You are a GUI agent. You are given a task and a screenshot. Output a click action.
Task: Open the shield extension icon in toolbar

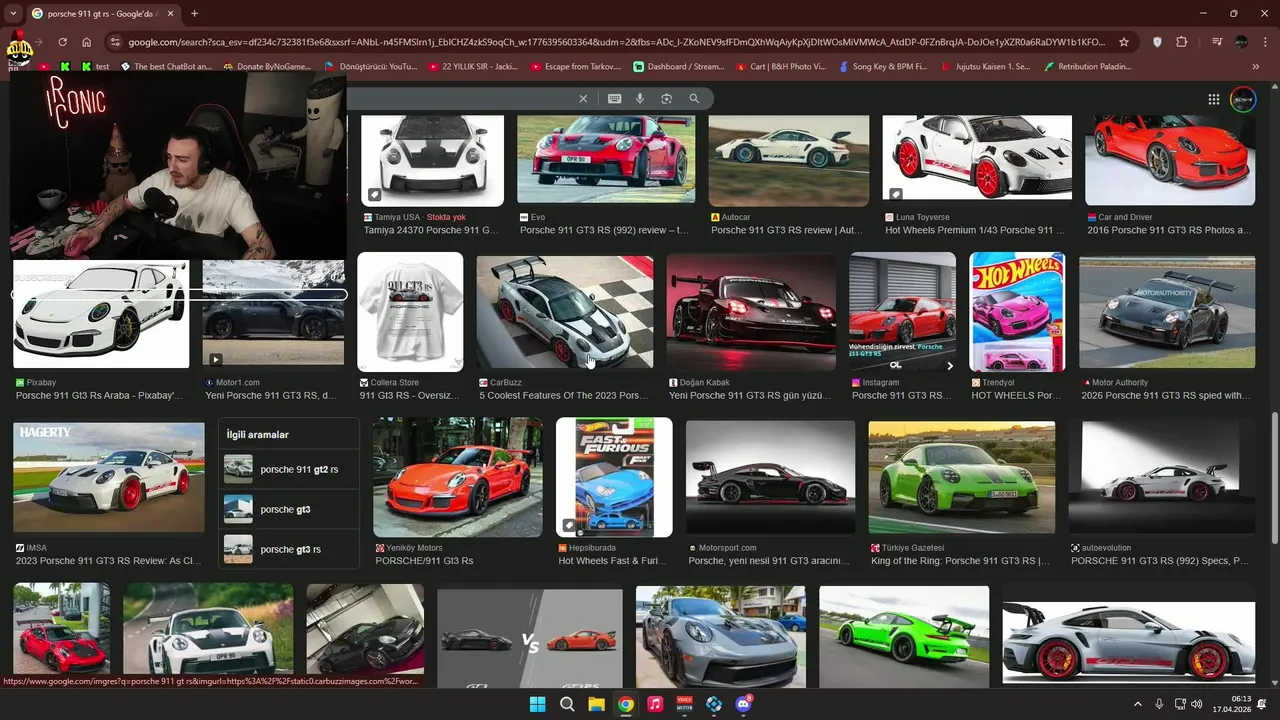coord(1157,42)
